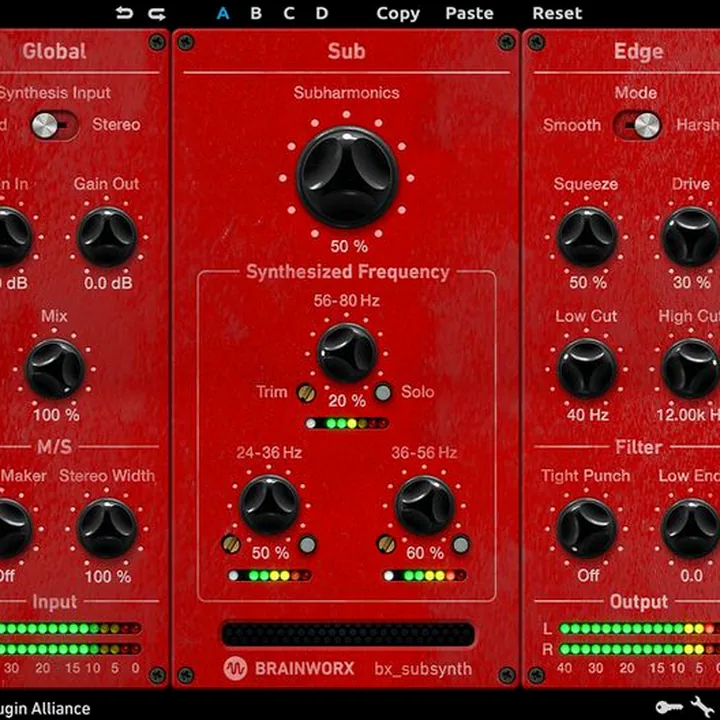Click the redo arrow icon
This screenshot has width=720, height=720.
click(157, 13)
